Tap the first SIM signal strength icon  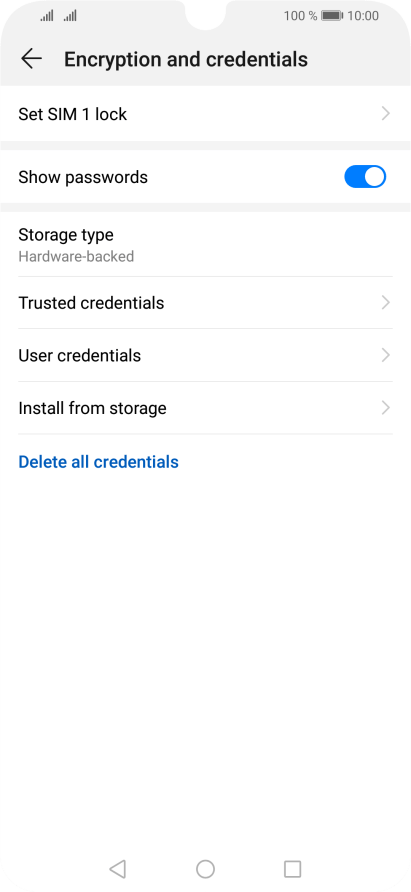click(47, 16)
